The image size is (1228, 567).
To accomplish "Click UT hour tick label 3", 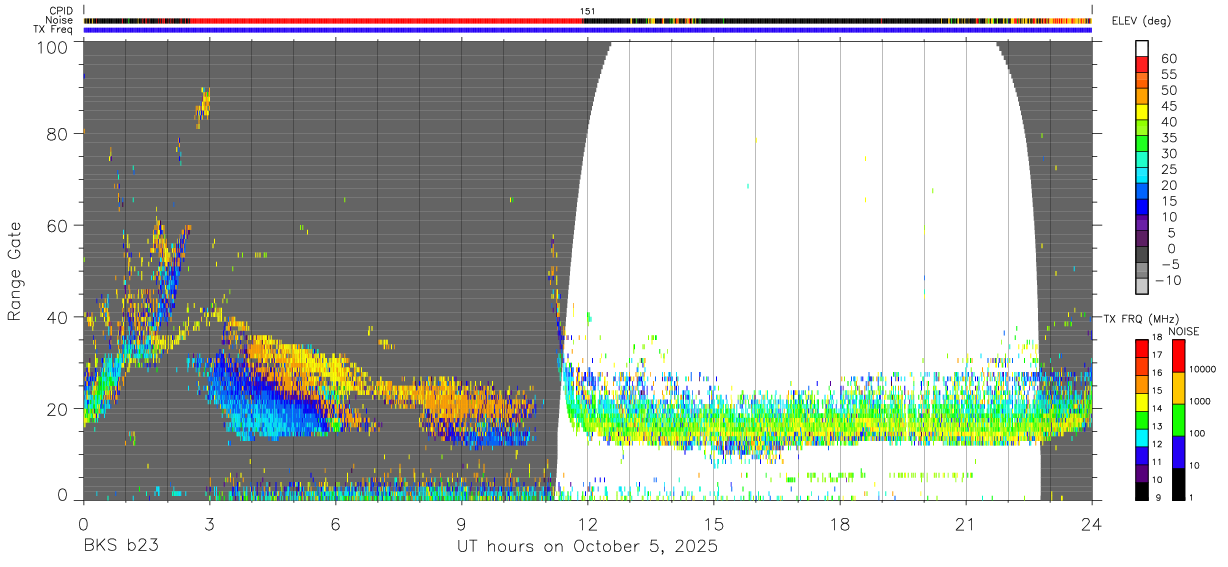I will tap(209, 522).
